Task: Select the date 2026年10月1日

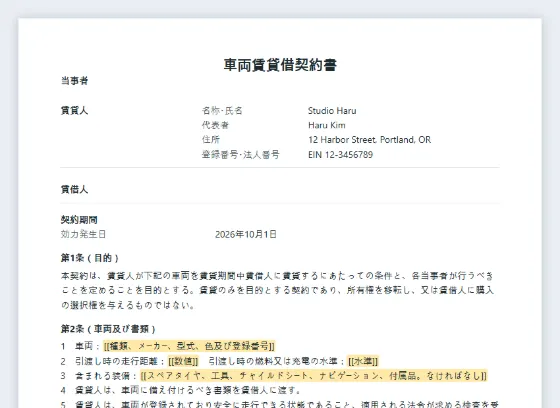Action: click(x=246, y=234)
